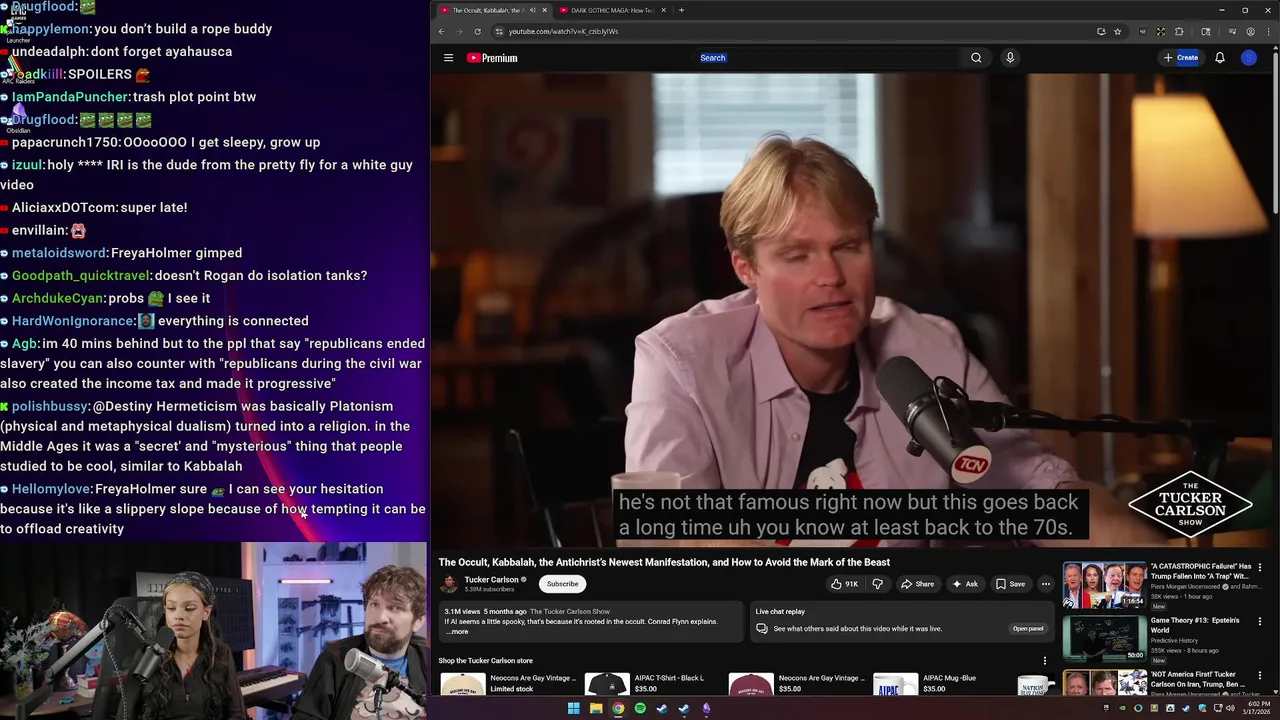Click the YouTube search input field
The width and height of the screenshot is (1280, 720).
pos(828,58)
